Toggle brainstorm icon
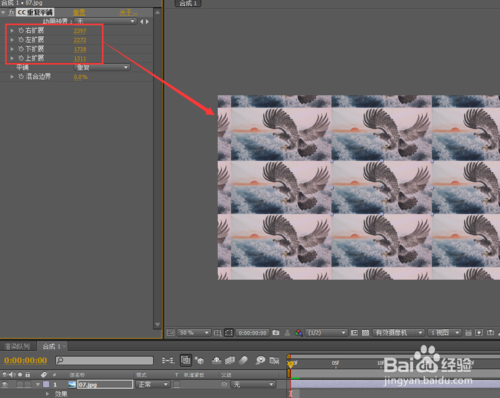 pyautogui.click(x=260, y=360)
